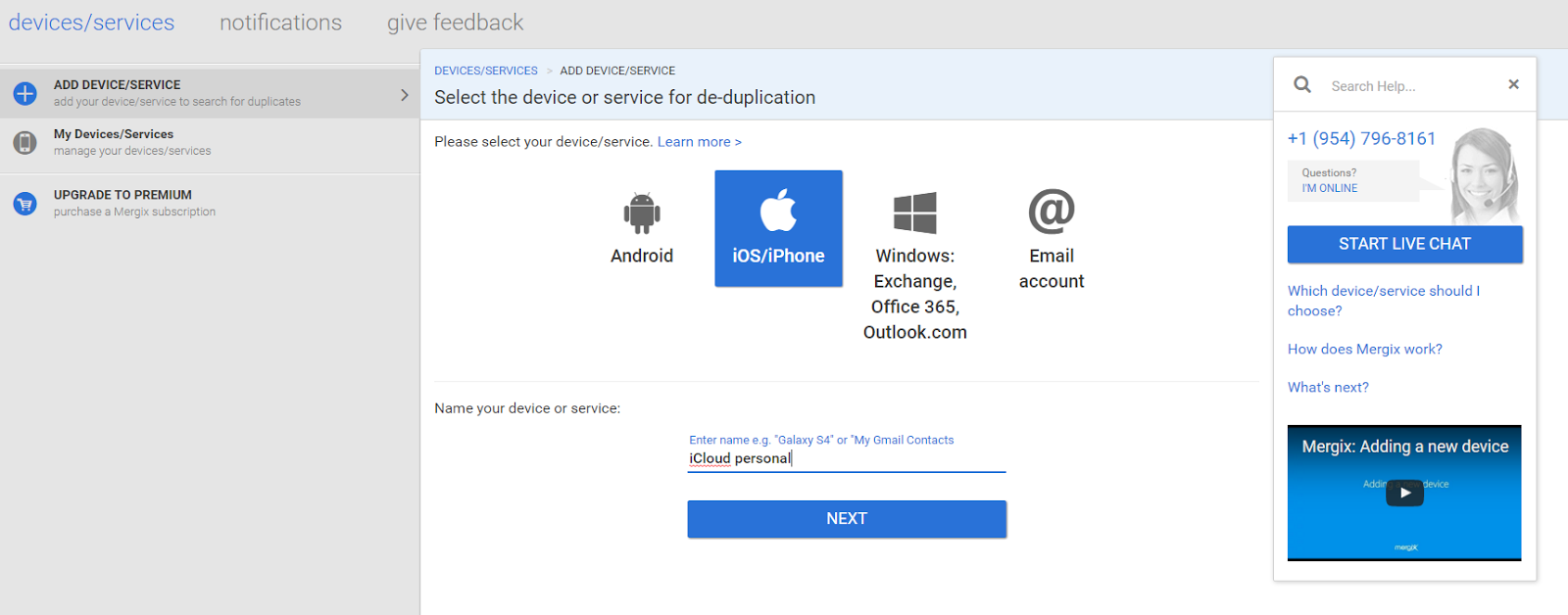Image resolution: width=1568 pixels, height=615 pixels.
Task: Play the Mergix adding device video
Action: click(1404, 493)
